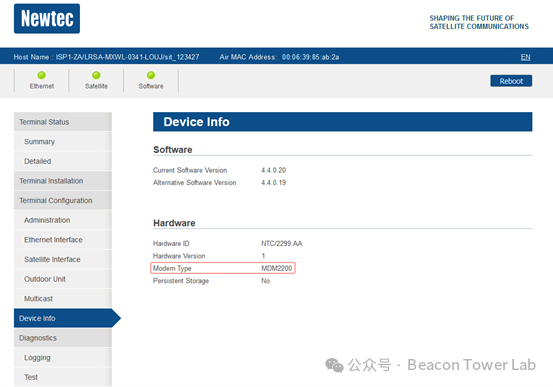Click Alternative Software Version label
The image size is (553, 387).
[x=194, y=182]
